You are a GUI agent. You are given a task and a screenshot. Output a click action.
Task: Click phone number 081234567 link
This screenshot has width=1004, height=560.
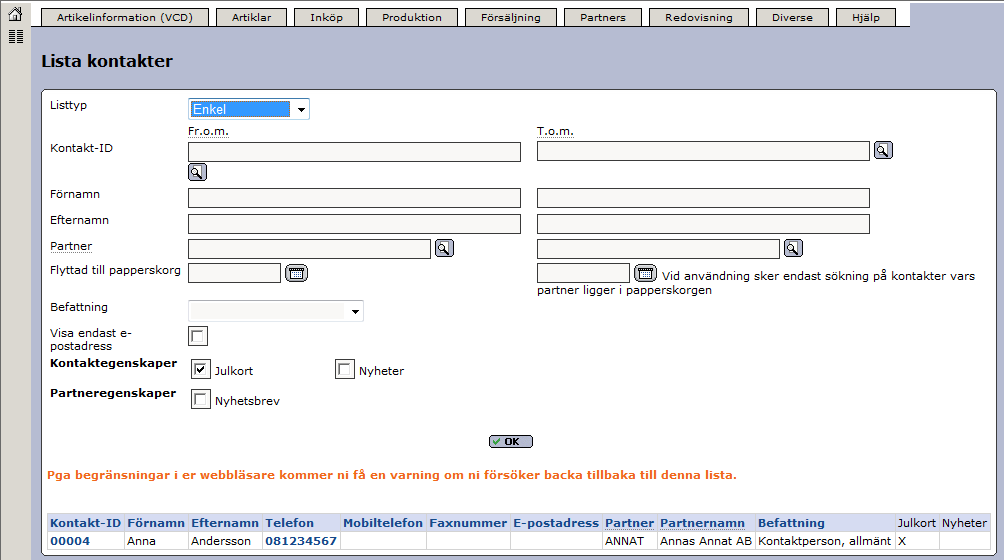coord(301,541)
